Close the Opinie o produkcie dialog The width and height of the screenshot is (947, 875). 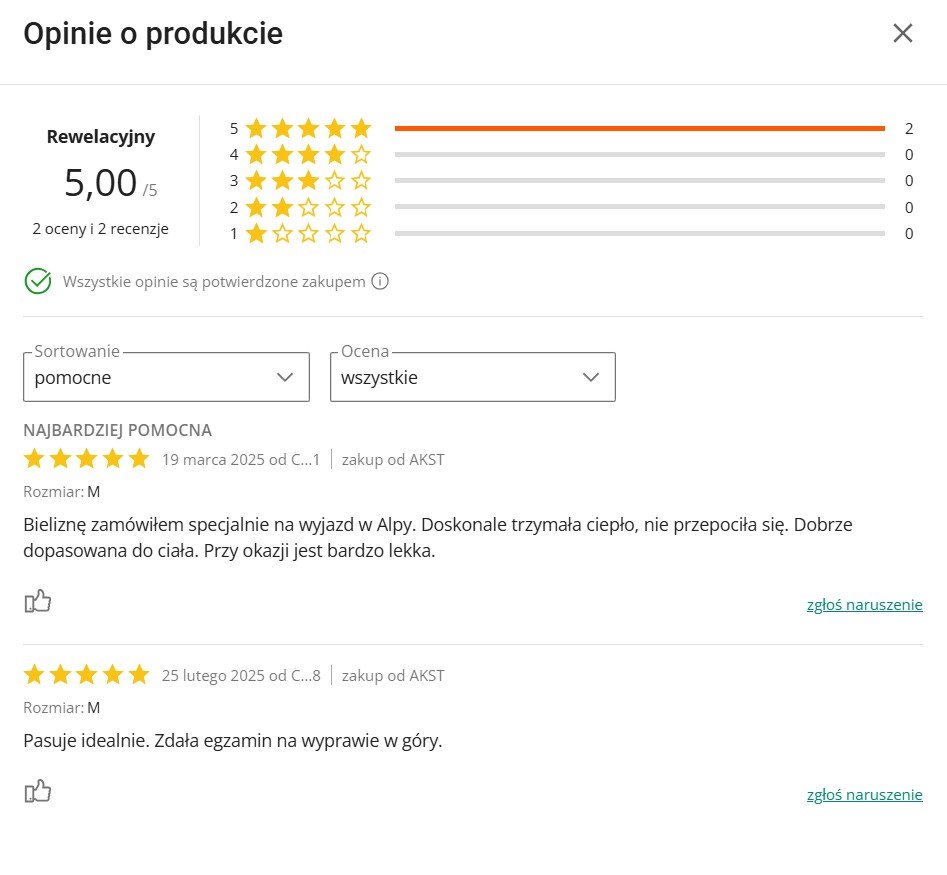tap(902, 33)
